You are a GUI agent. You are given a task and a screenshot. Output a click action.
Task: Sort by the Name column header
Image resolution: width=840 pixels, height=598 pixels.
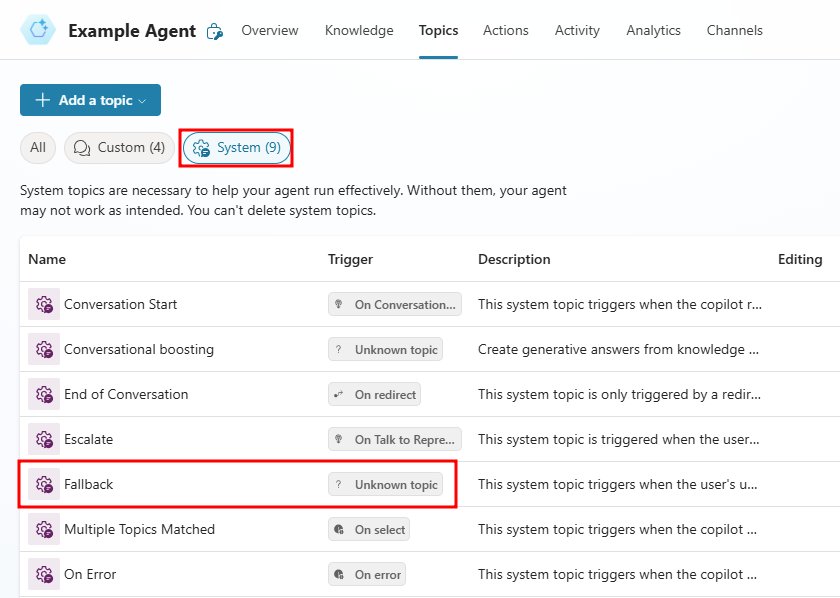click(x=47, y=259)
